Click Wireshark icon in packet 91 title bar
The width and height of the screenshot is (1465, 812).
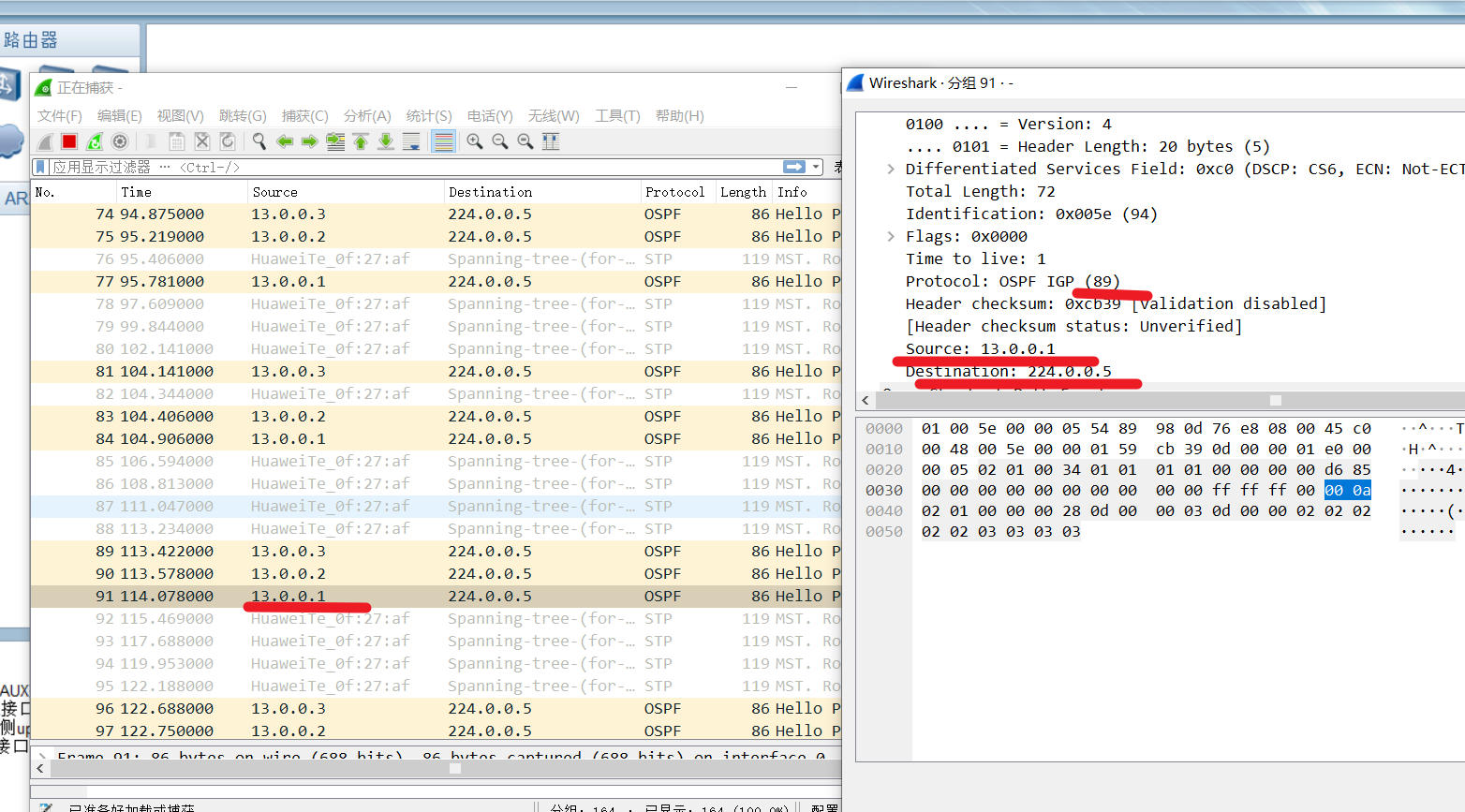coord(854,83)
